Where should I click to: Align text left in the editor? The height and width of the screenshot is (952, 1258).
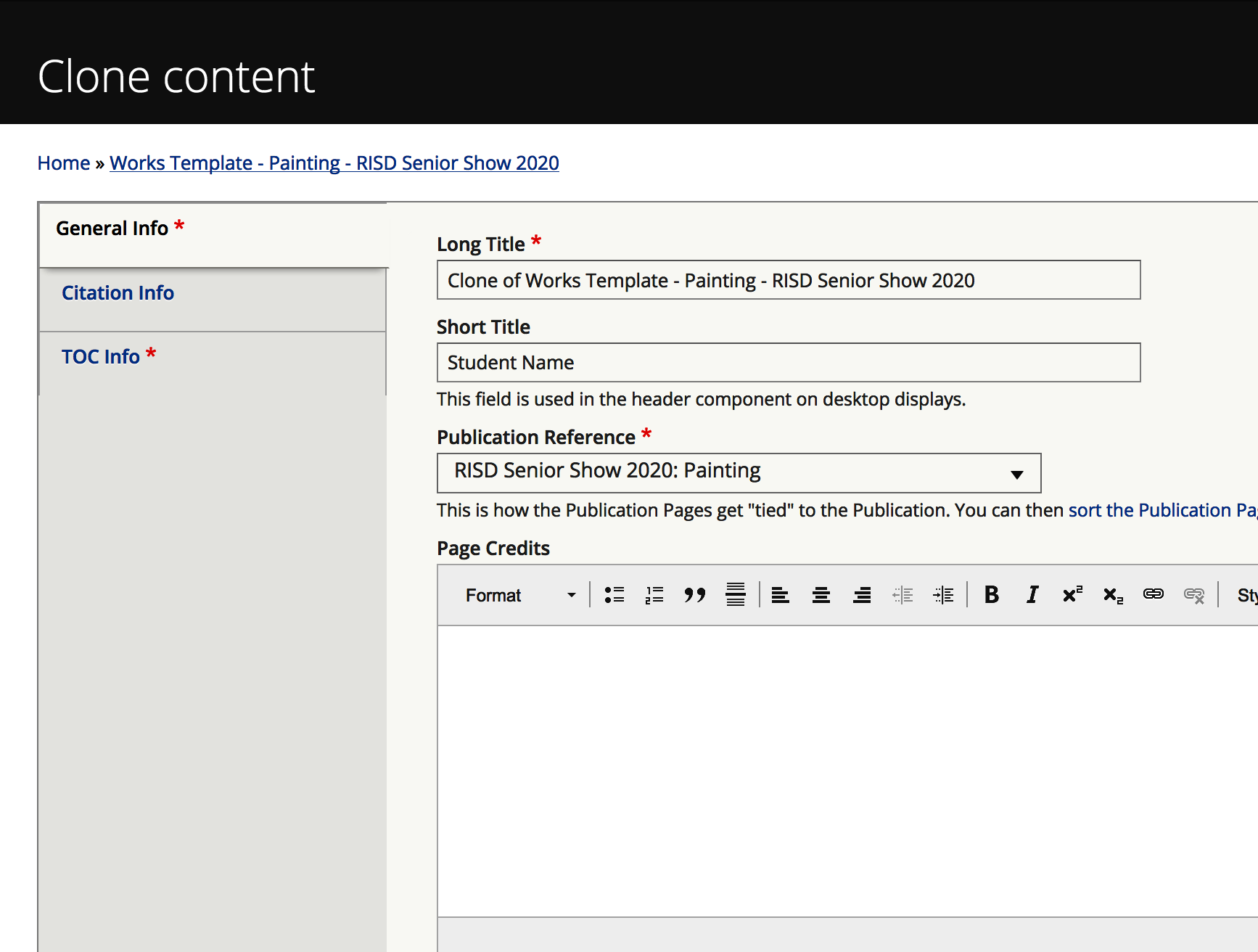tap(781, 595)
